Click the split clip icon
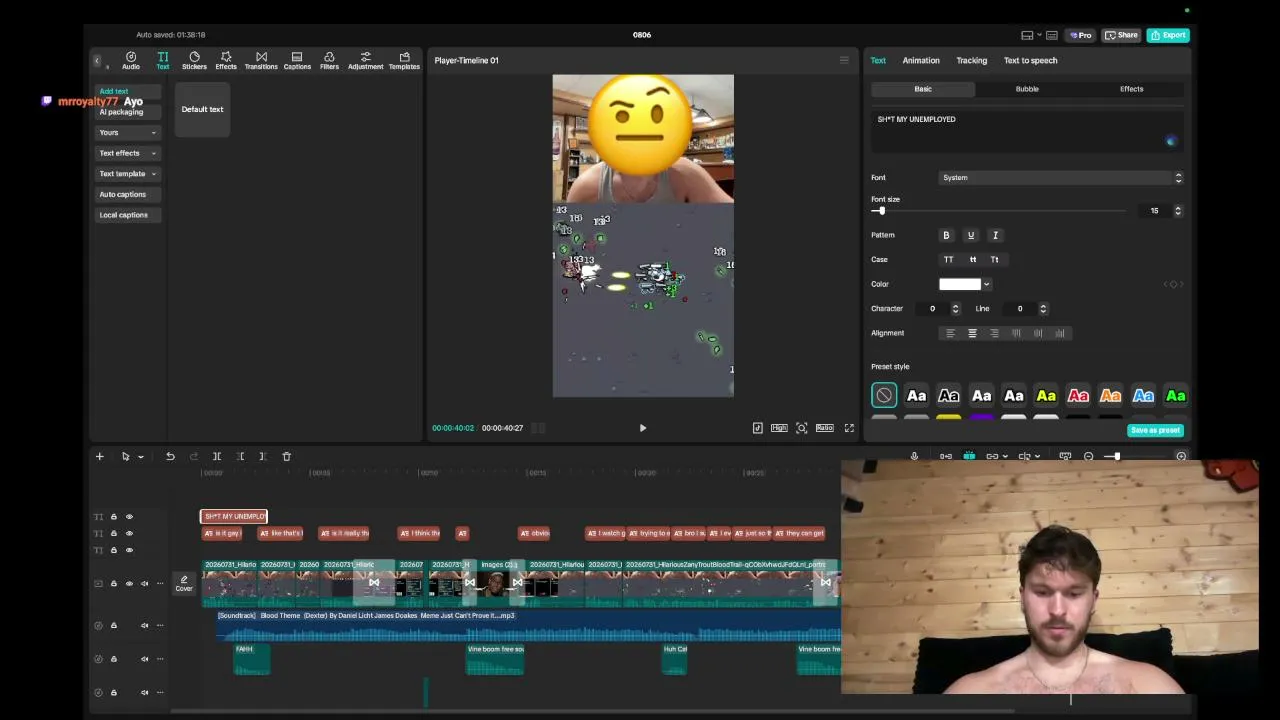The width and height of the screenshot is (1280, 720). point(217,456)
